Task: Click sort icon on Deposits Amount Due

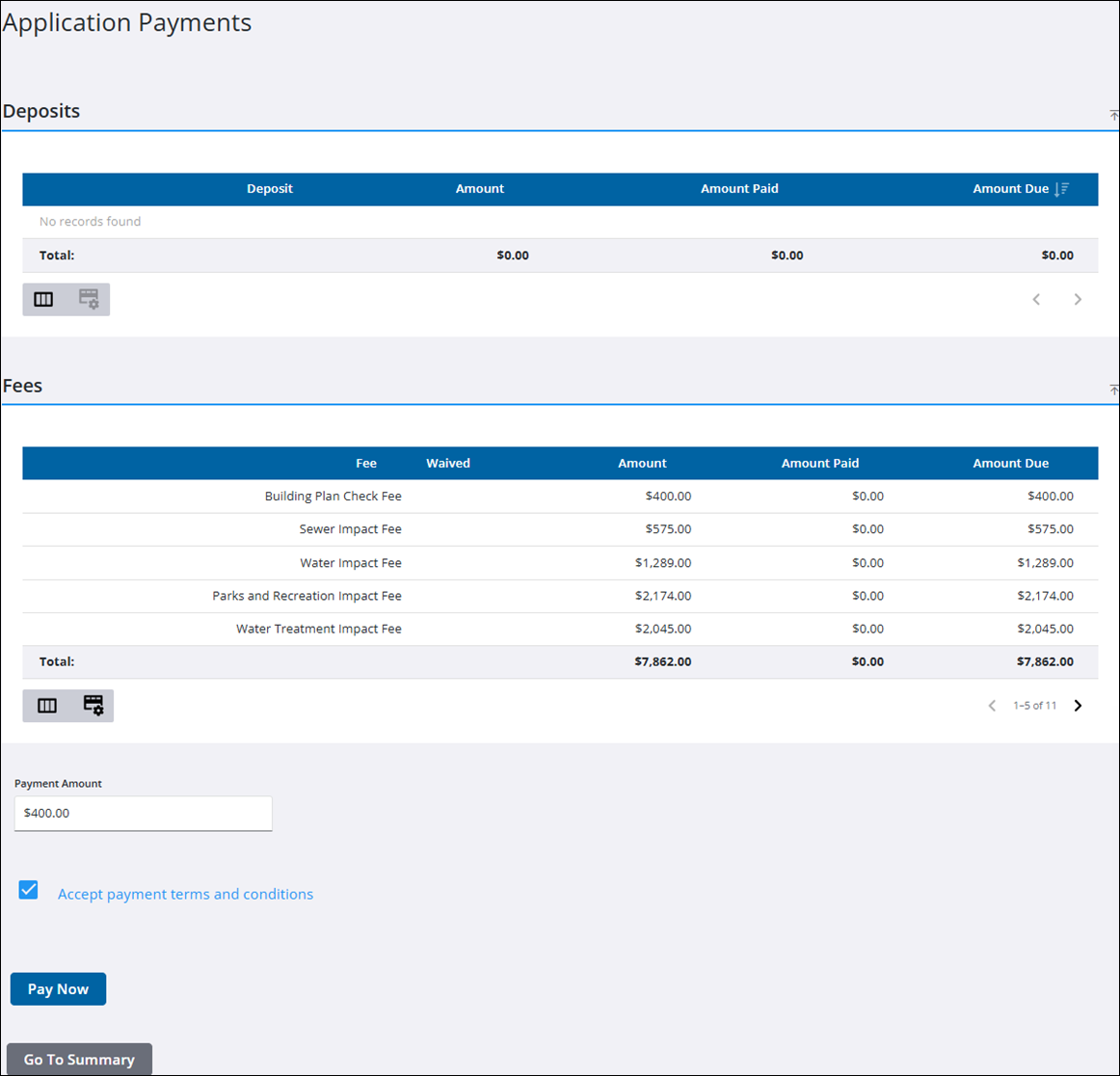Action: 1061,189
